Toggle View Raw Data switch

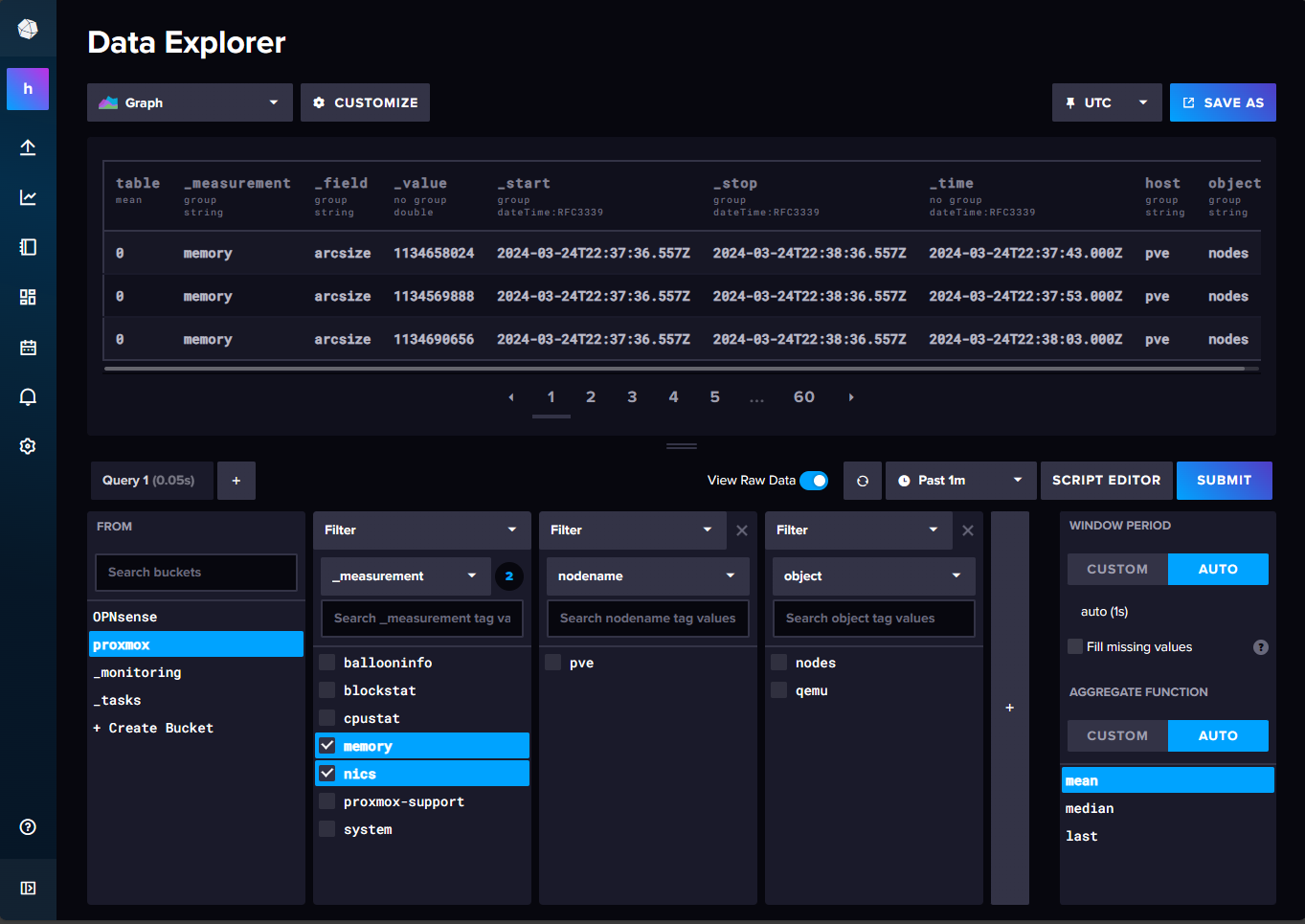[x=814, y=481]
